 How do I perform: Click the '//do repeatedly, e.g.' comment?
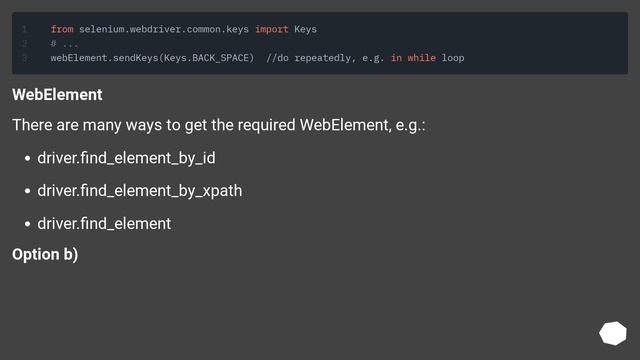pos(325,58)
